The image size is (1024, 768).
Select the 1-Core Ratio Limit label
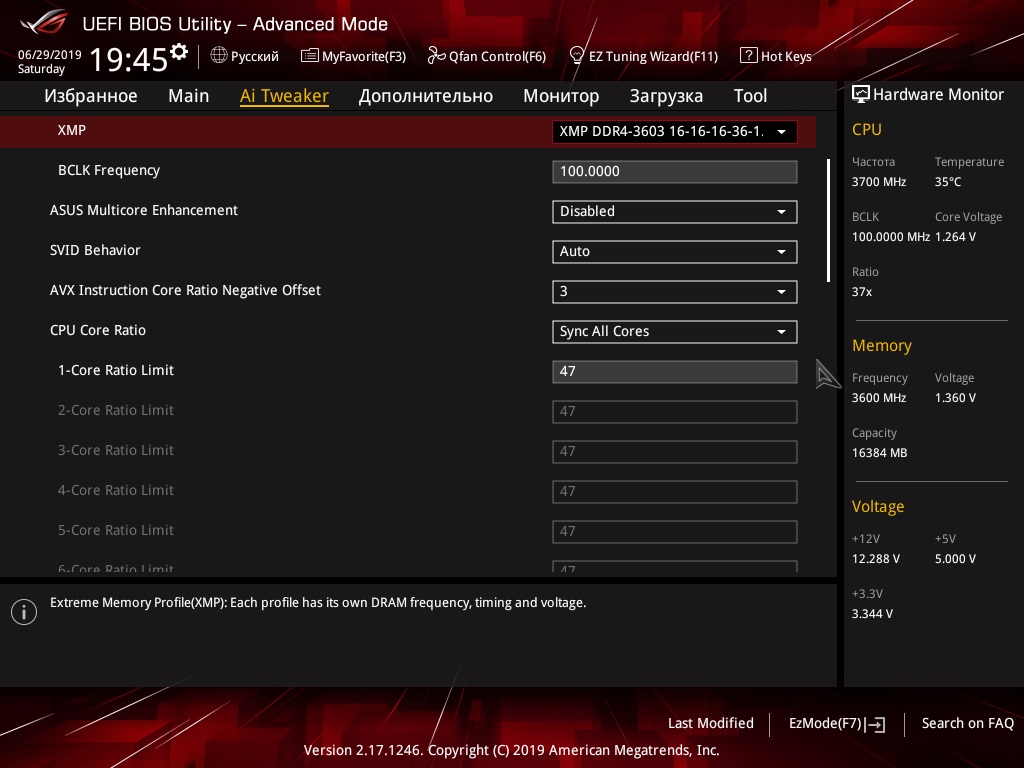[x=116, y=370]
